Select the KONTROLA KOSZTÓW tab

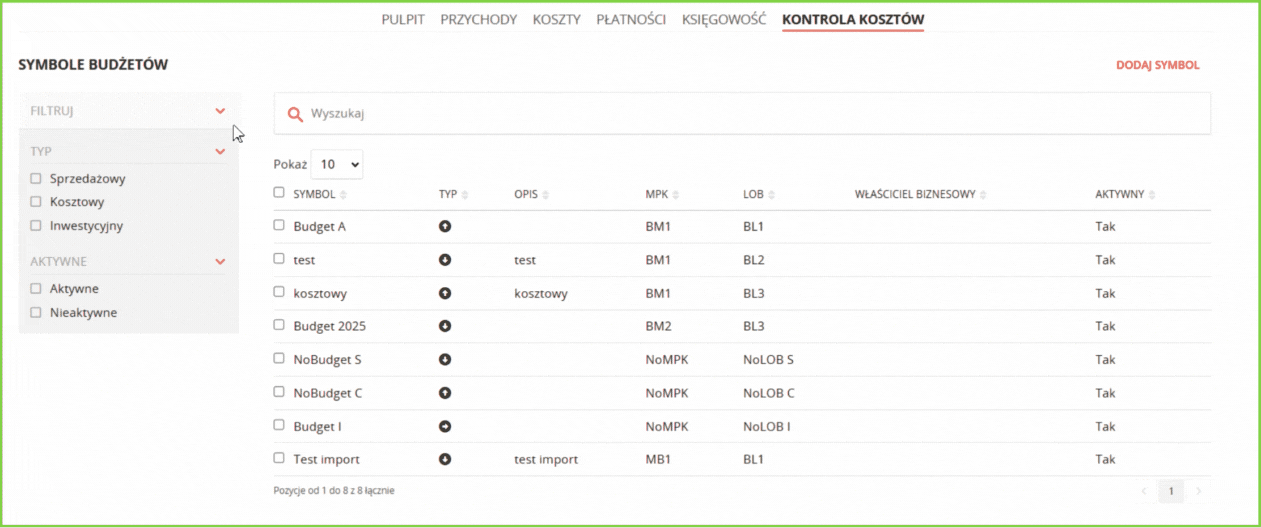click(853, 19)
